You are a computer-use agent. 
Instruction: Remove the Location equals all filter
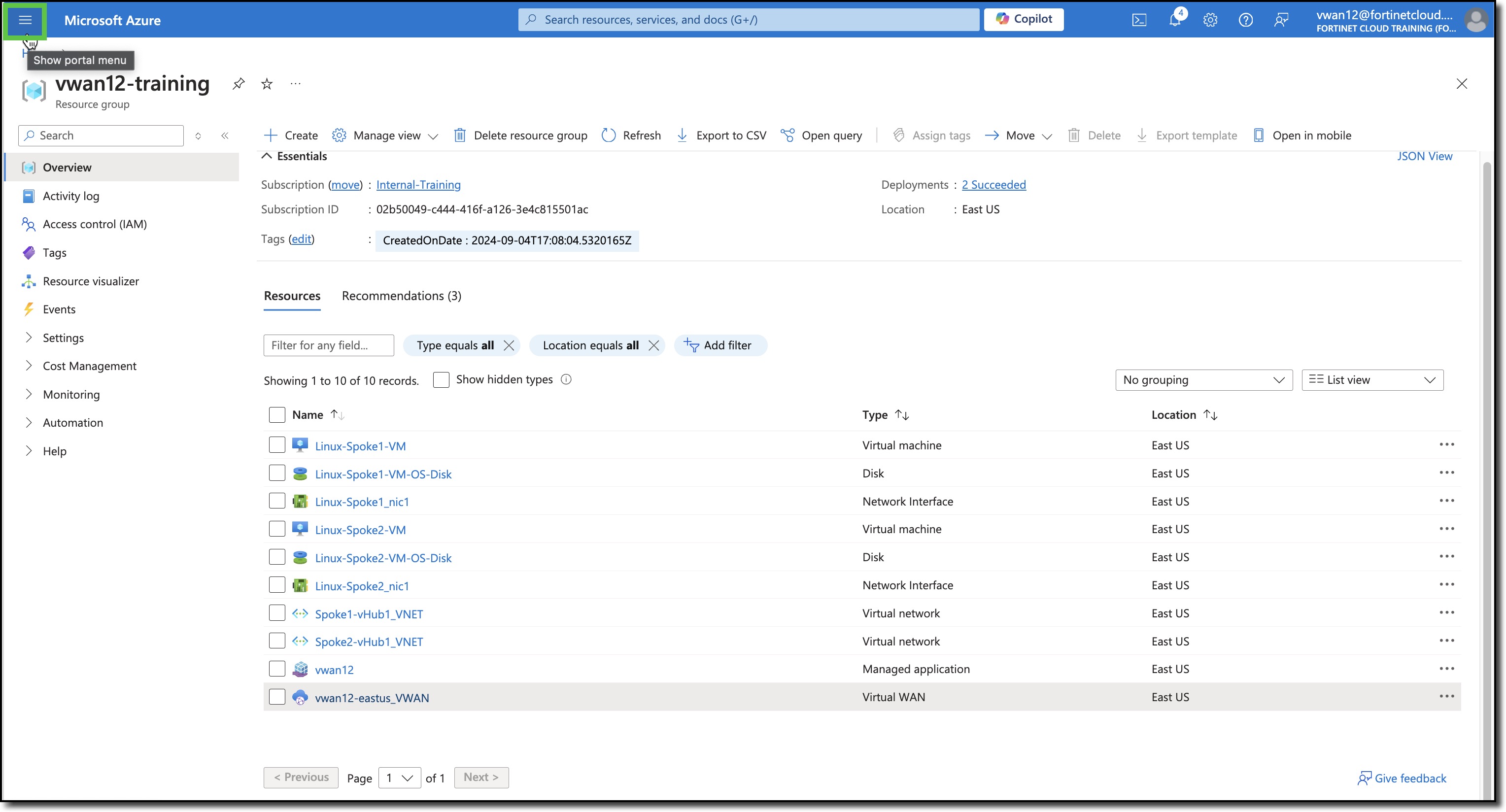(x=653, y=345)
